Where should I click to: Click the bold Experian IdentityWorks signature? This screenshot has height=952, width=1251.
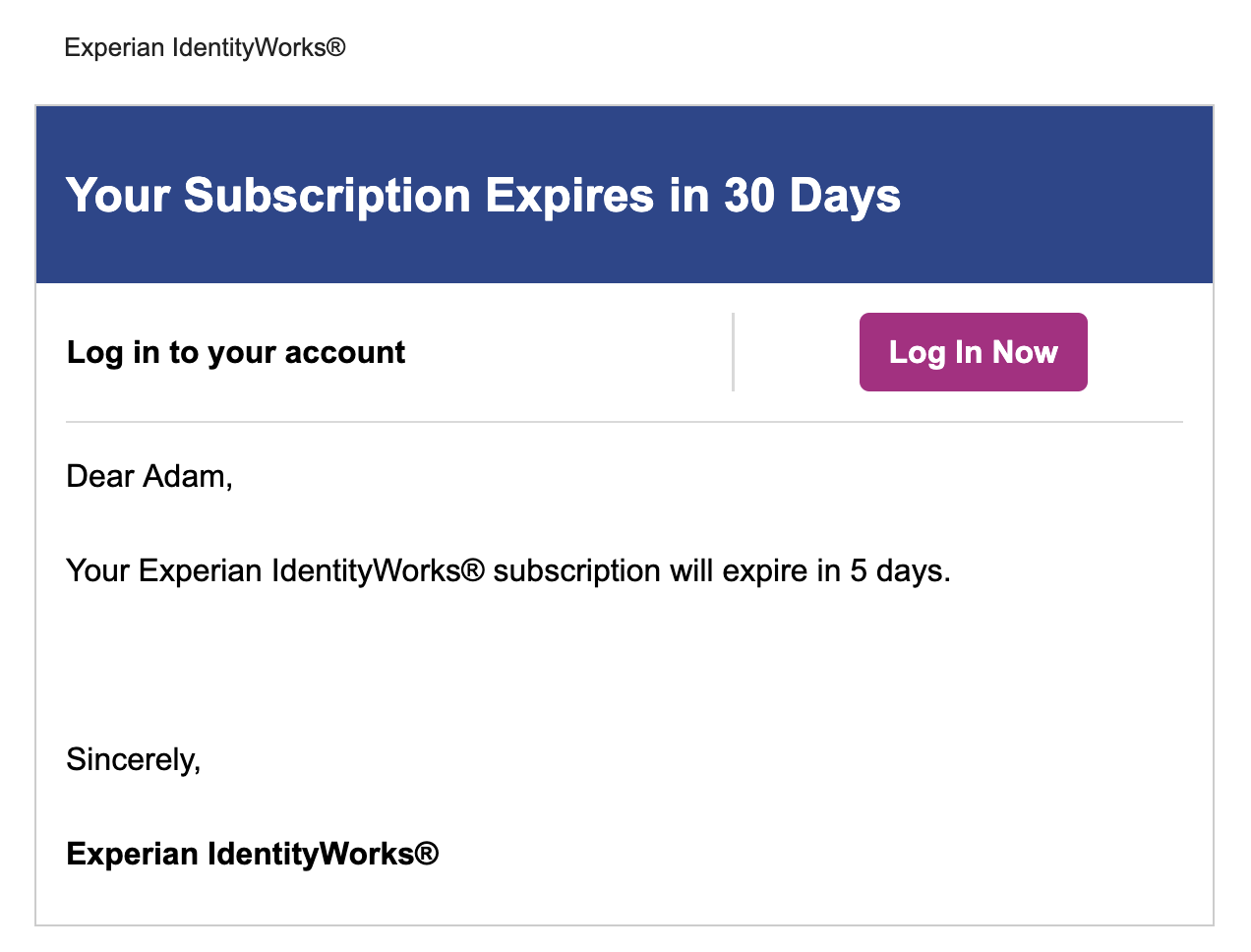(x=251, y=854)
